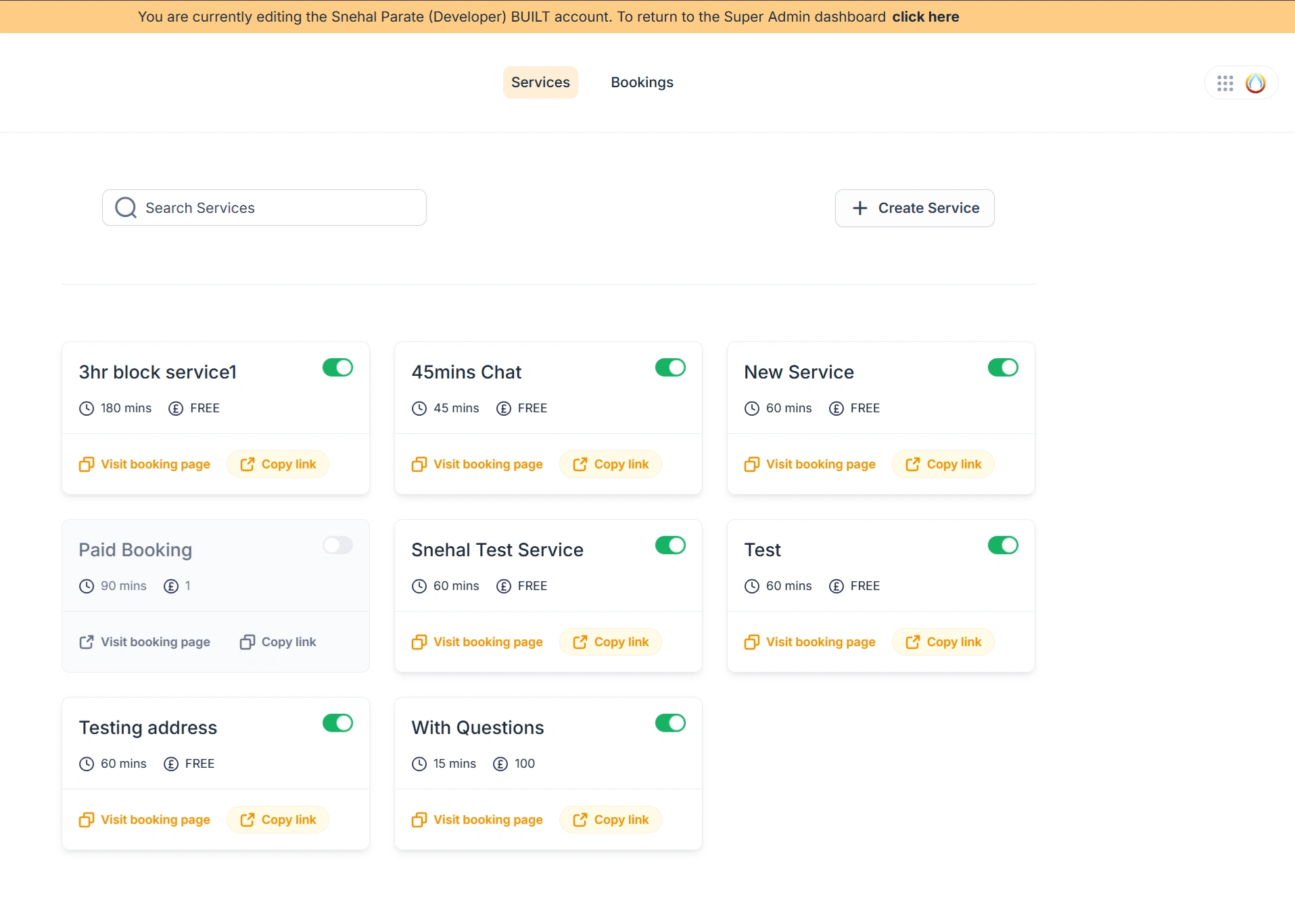Click the clock icon on 3hr block service1
This screenshot has width=1295, height=924.
[87, 408]
